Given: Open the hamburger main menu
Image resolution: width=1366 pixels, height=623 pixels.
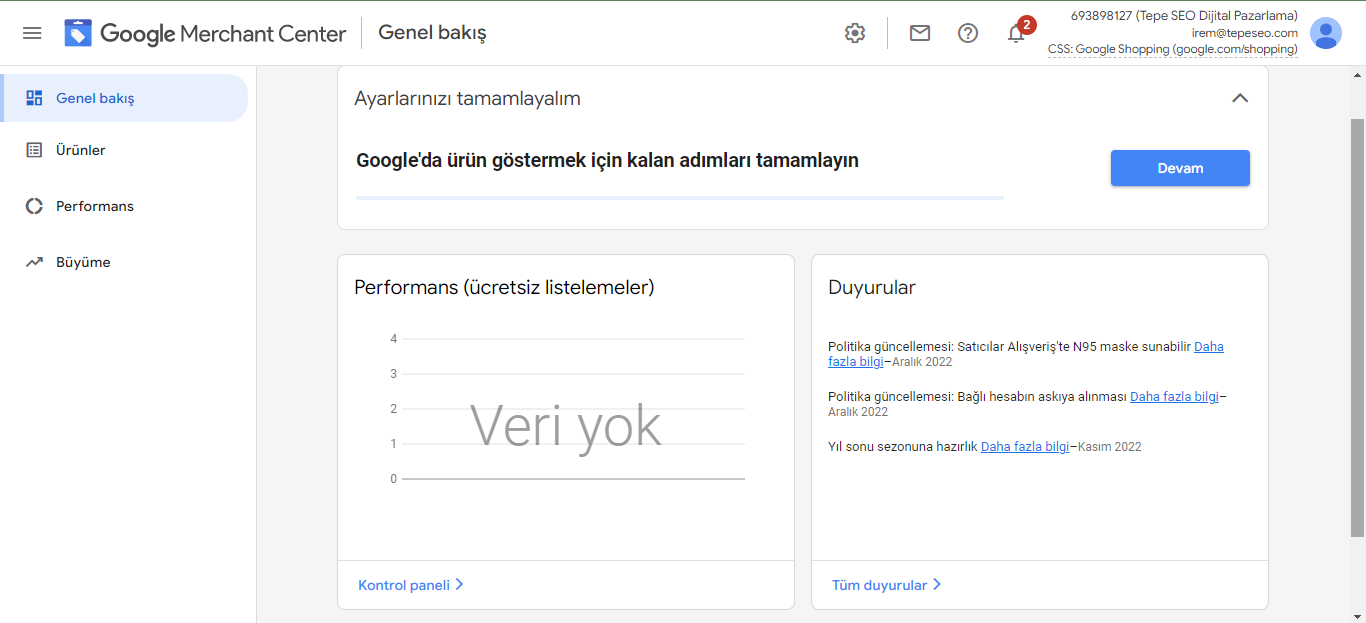Looking at the screenshot, I should [x=32, y=33].
